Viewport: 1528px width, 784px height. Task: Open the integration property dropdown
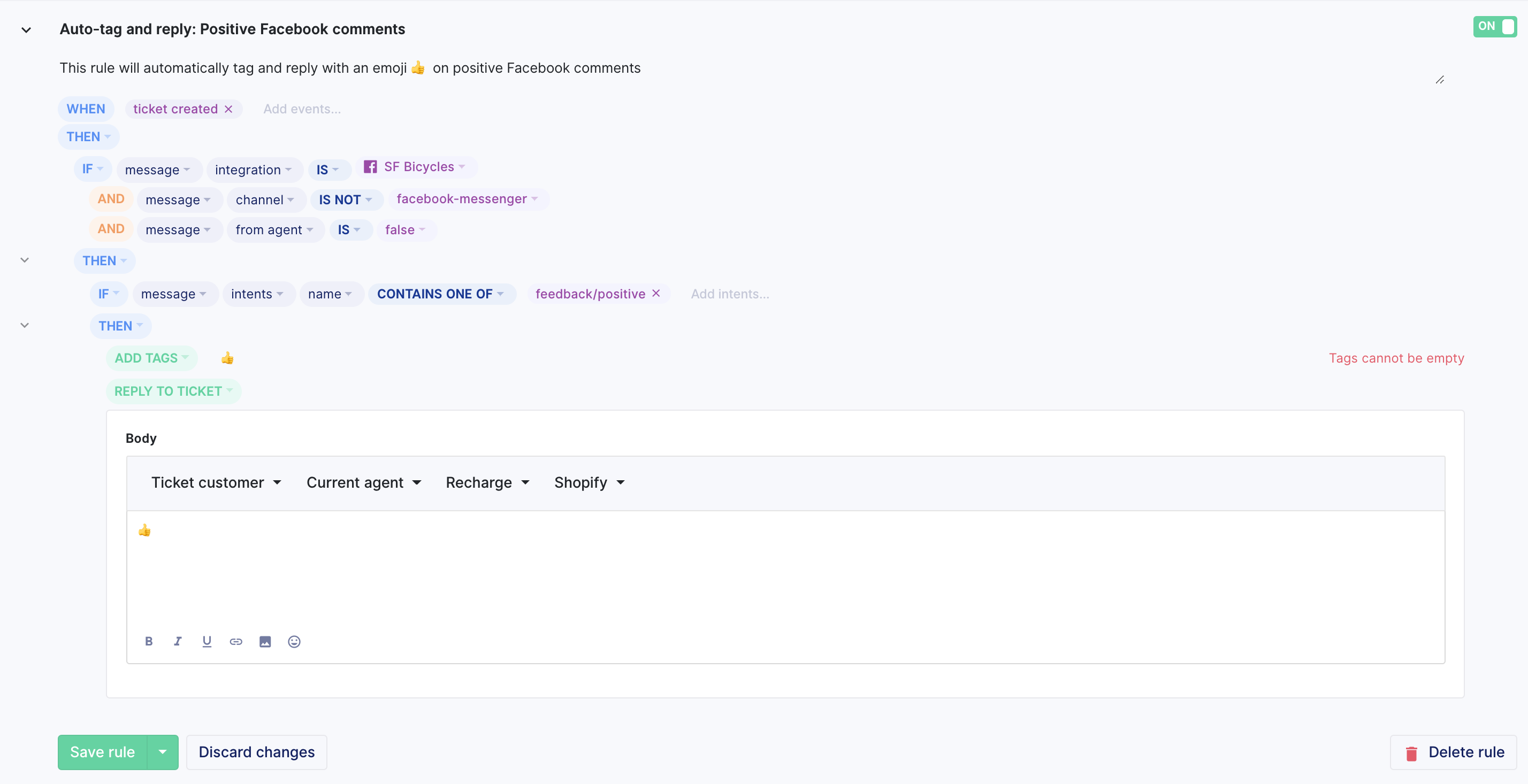[x=254, y=170]
